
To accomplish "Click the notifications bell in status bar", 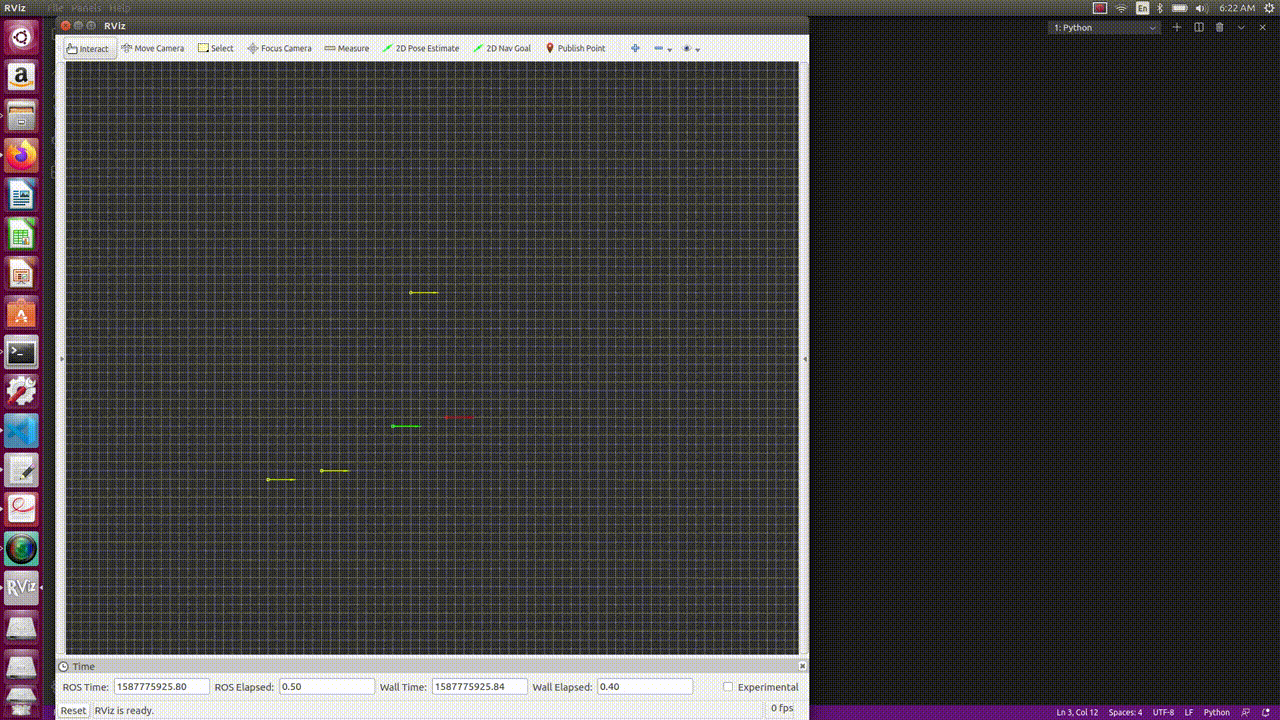I will point(1267,713).
